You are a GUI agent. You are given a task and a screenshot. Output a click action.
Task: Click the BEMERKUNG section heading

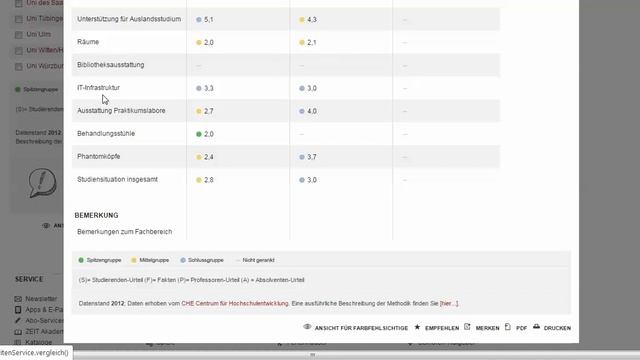click(x=96, y=215)
